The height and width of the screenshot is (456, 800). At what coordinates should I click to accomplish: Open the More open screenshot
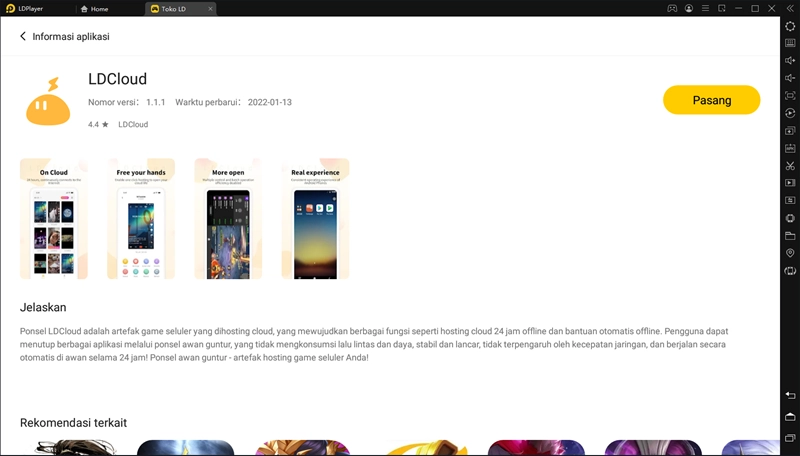click(228, 219)
